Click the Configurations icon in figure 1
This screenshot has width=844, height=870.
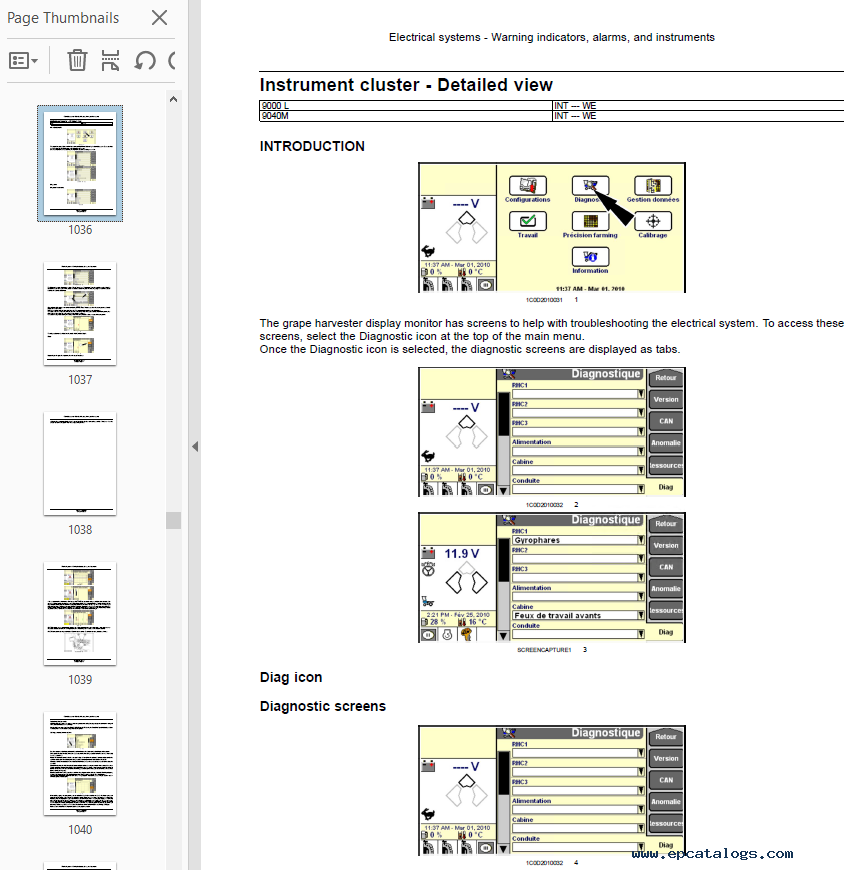pyautogui.click(x=528, y=186)
